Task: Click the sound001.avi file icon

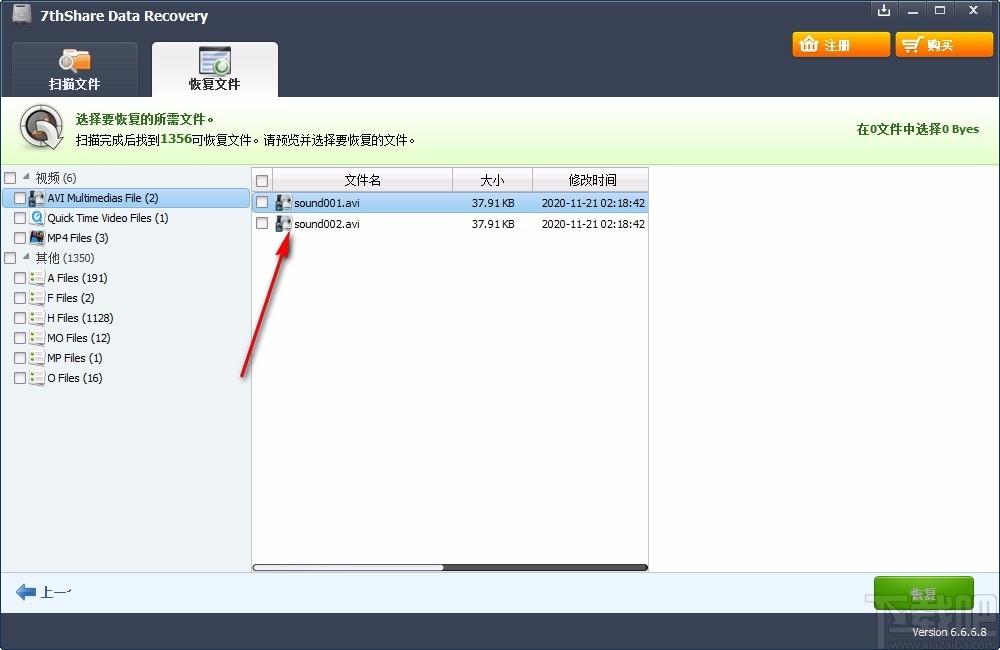Action: tap(284, 203)
